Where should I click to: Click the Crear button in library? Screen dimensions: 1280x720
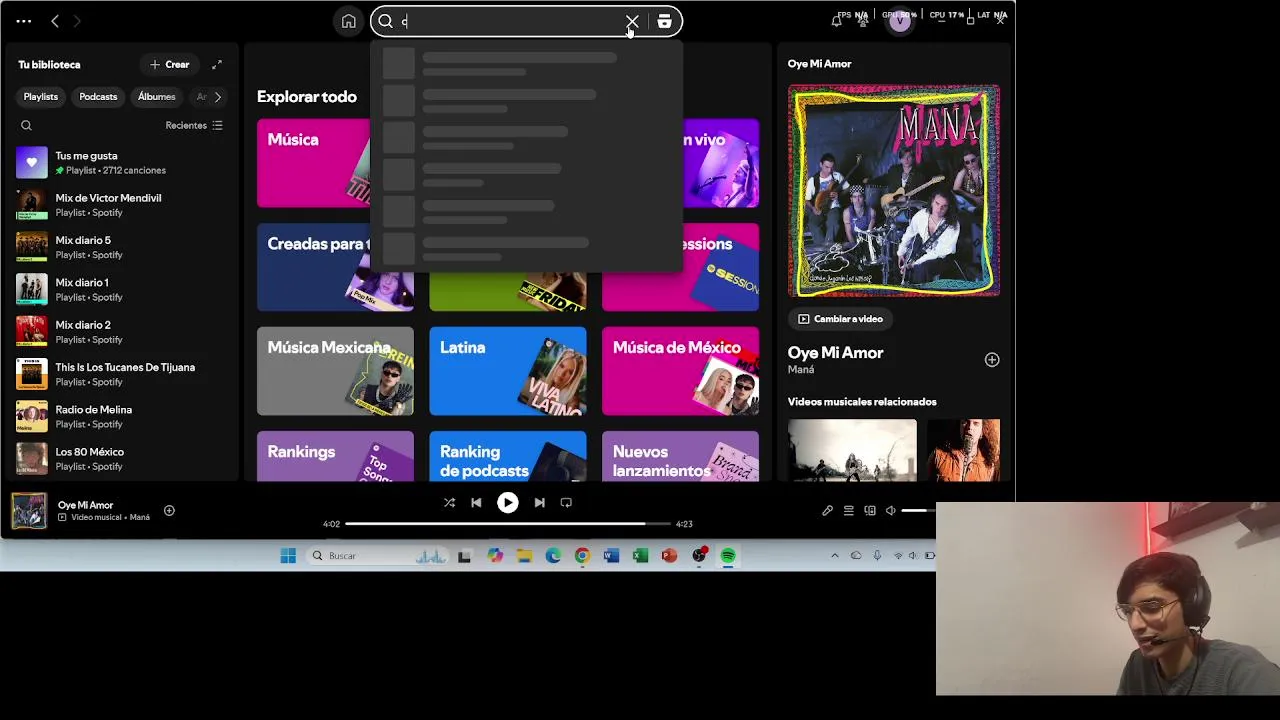(169, 64)
